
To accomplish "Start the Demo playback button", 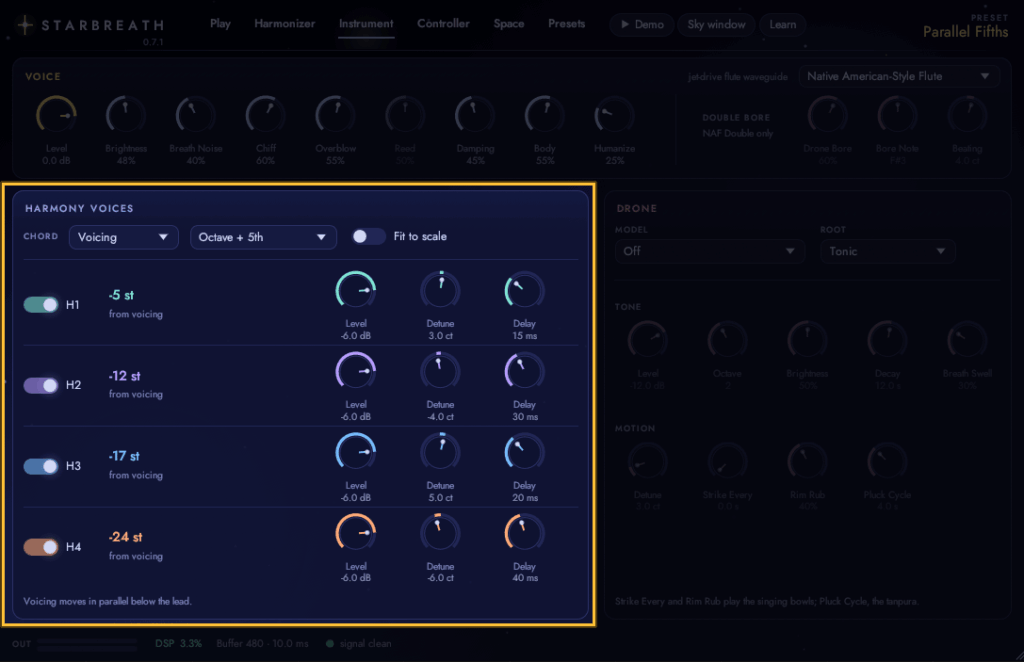I will [x=642, y=25].
